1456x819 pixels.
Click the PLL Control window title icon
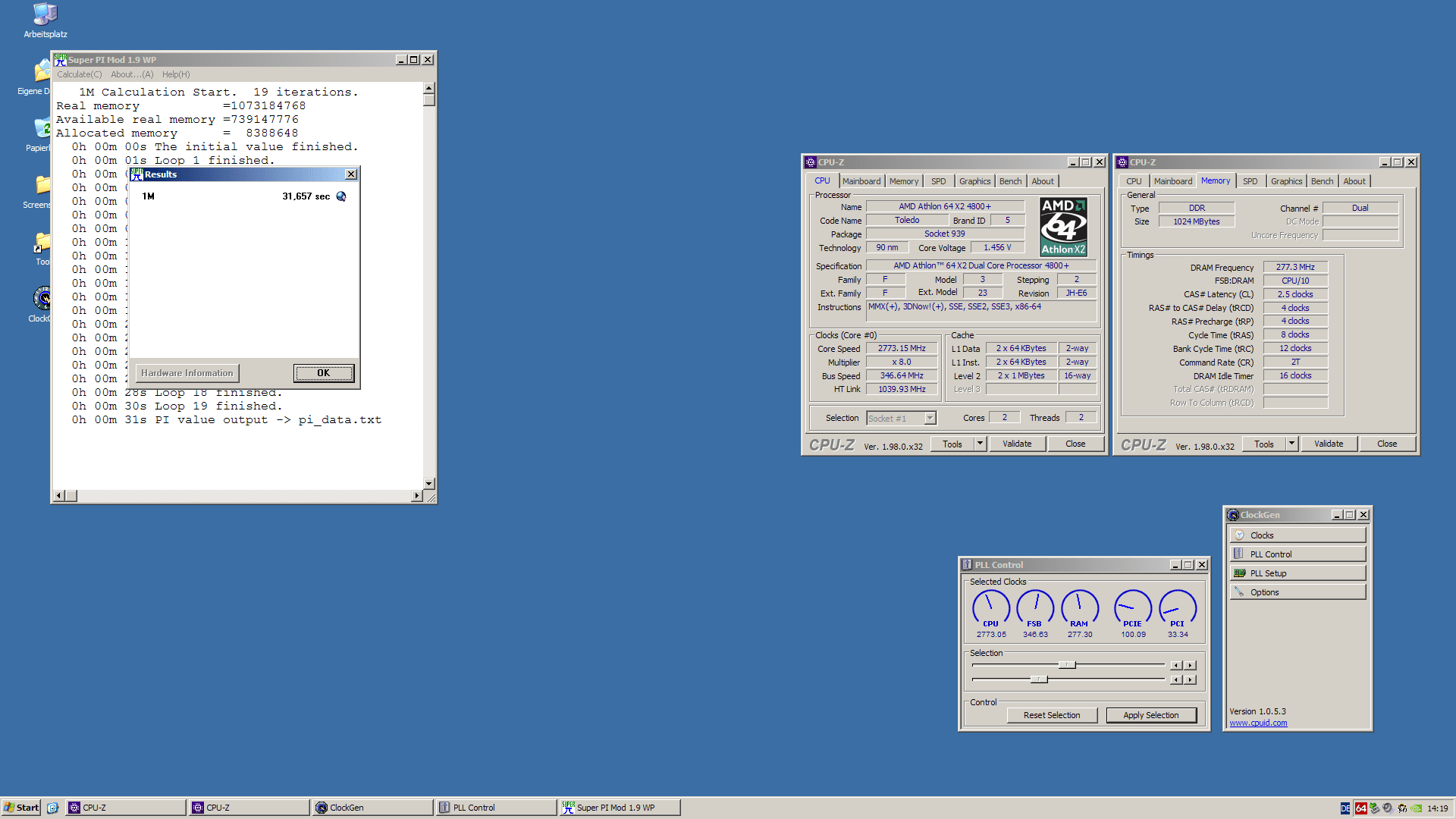pyautogui.click(x=967, y=565)
